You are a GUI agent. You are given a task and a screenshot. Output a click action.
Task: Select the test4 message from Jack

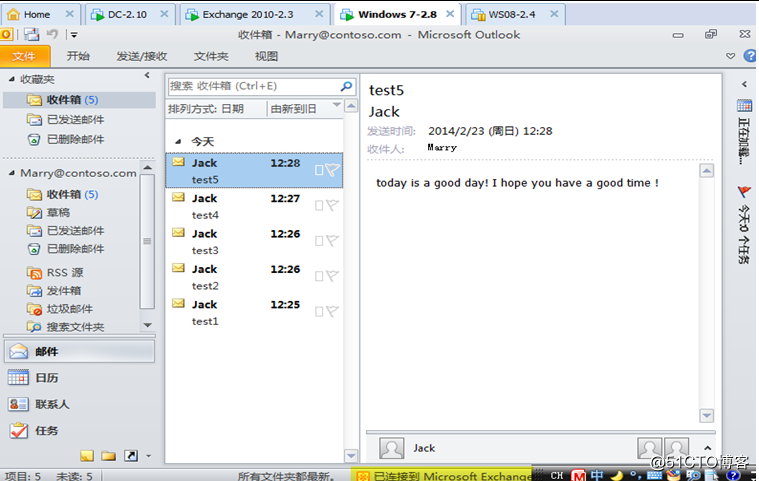254,206
